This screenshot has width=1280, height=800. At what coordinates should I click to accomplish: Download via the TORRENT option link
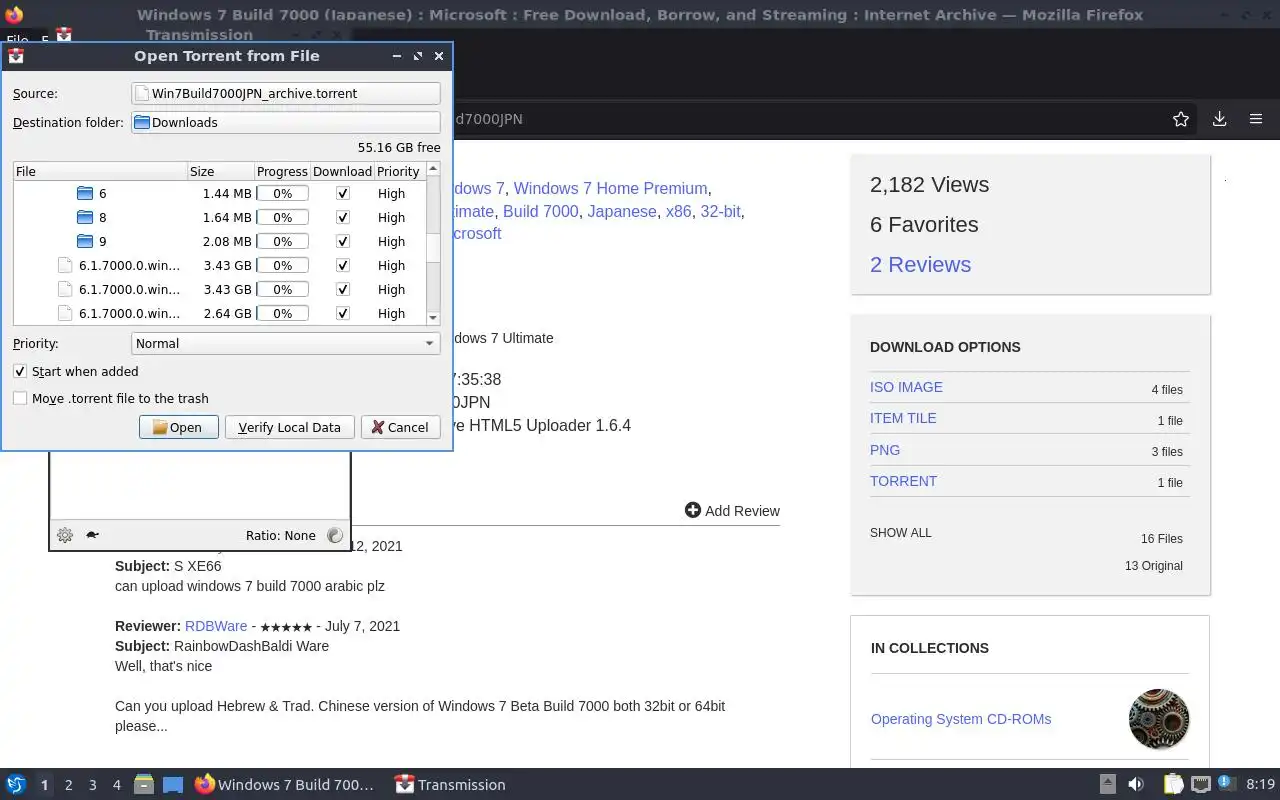(903, 481)
